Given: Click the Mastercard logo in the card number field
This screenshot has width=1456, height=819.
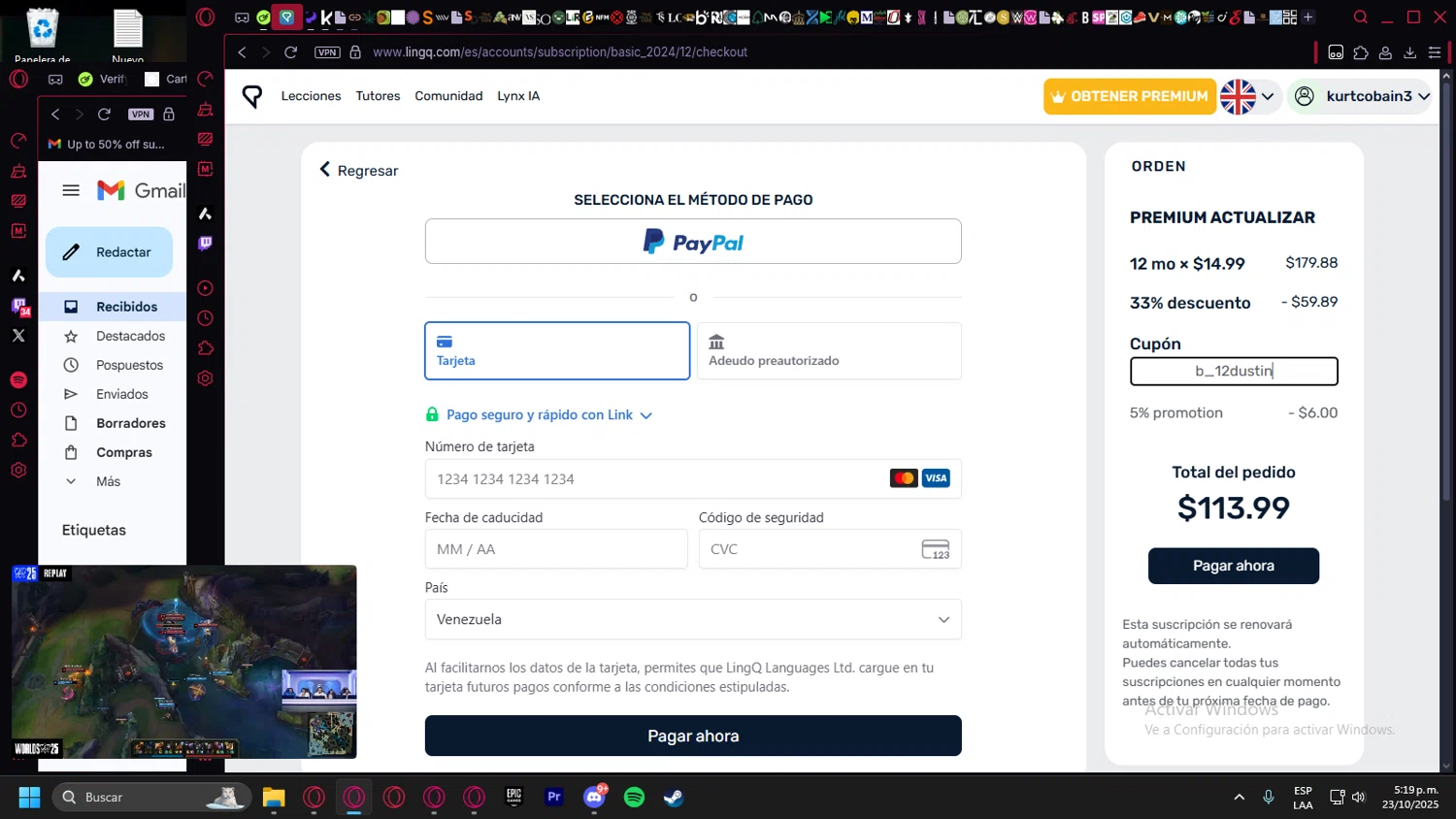Looking at the screenshot, I should coord(904,478).
